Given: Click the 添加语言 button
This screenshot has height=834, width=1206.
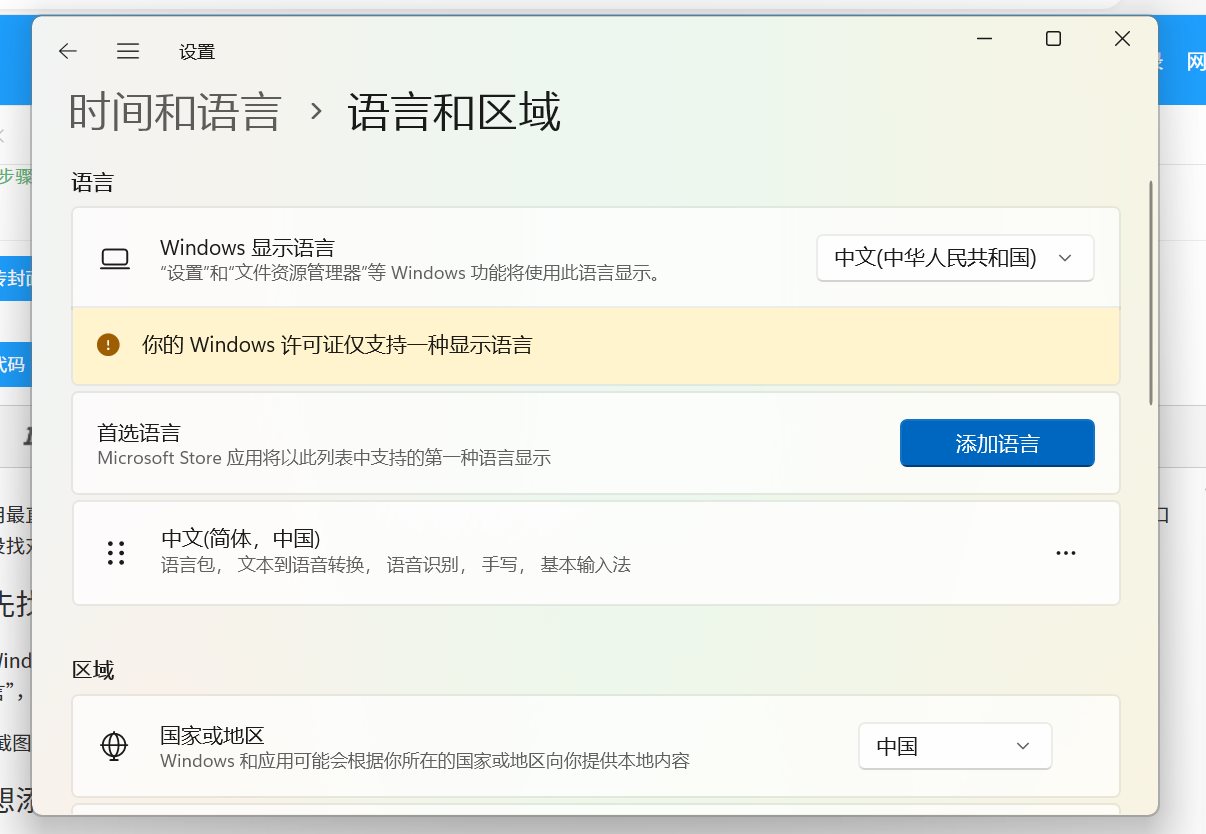Looking at the screenshot, I should [997, 443].
